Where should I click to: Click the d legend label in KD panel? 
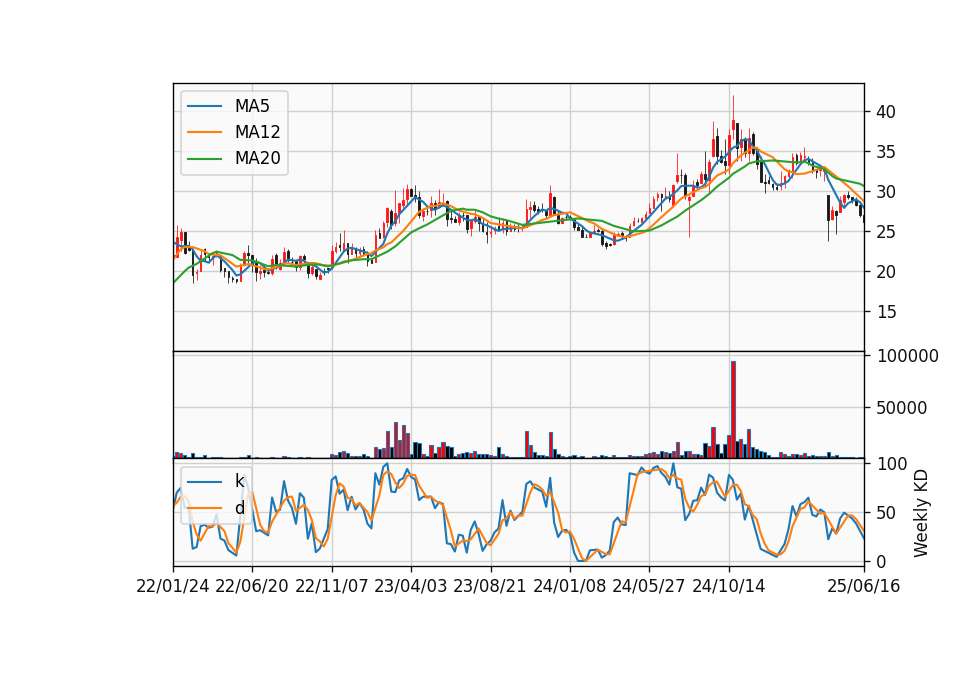[x=239, y=508]
